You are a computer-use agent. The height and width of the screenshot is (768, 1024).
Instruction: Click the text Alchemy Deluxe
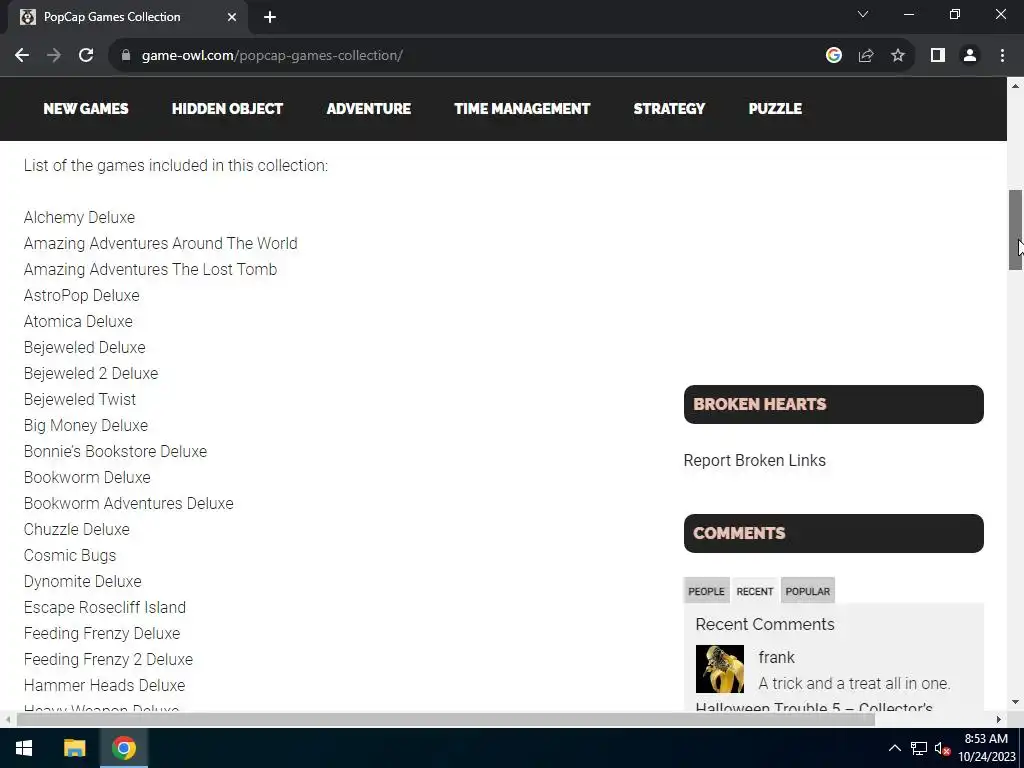[x=79, y=217]
